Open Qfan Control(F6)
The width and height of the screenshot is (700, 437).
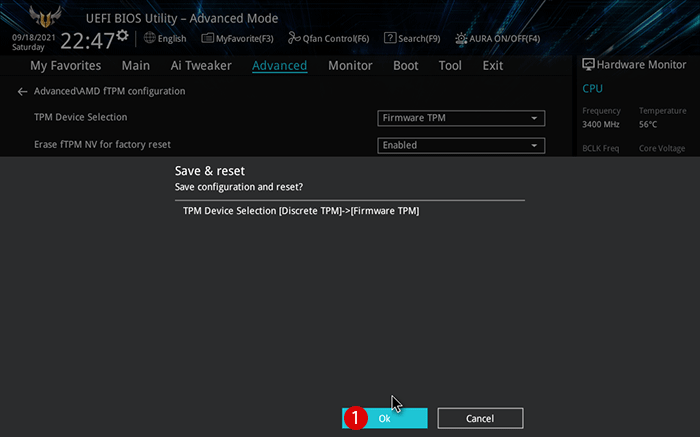329,39
